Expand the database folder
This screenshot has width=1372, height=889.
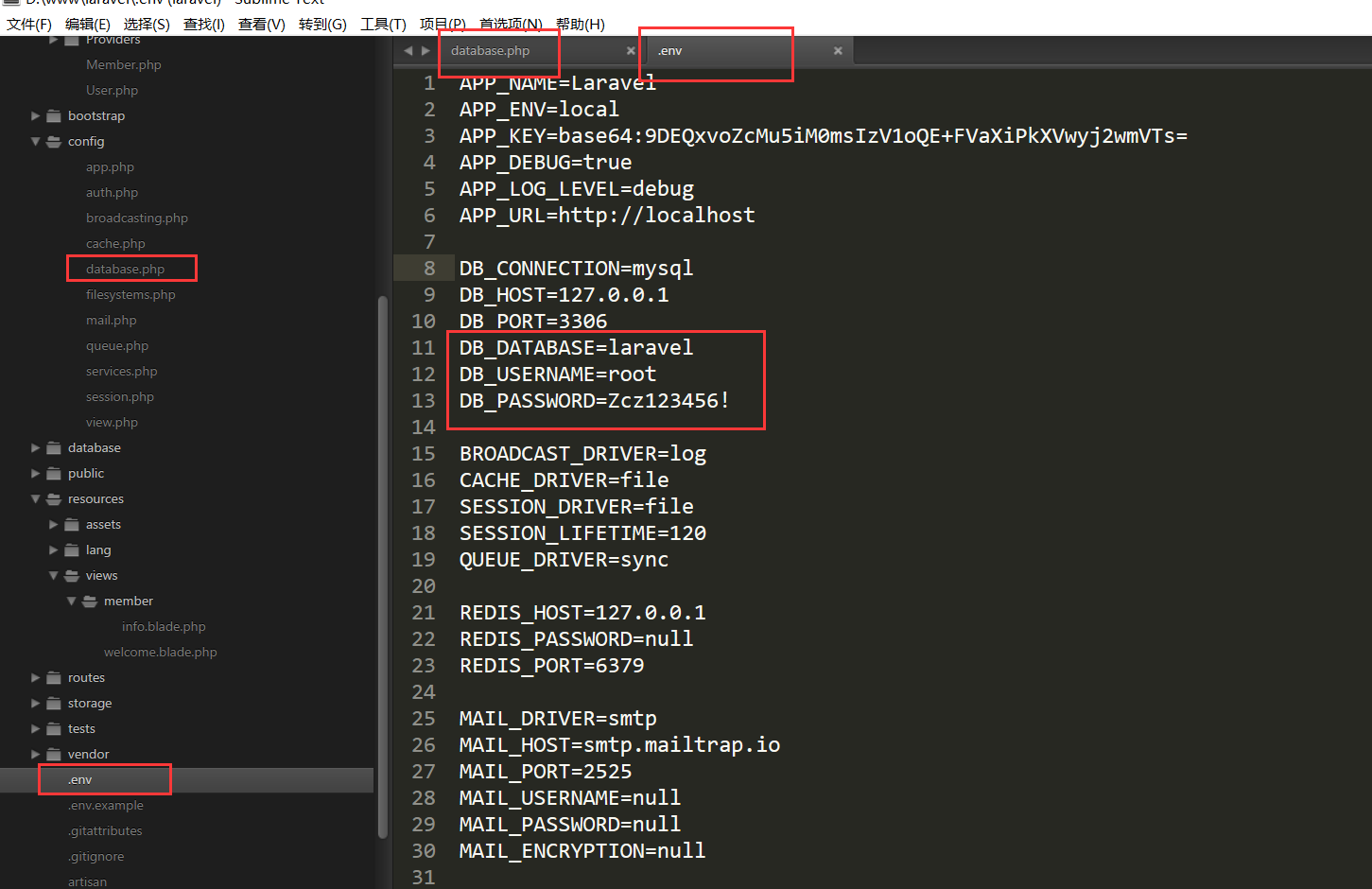pyautogui.click(x=36, y=448)
